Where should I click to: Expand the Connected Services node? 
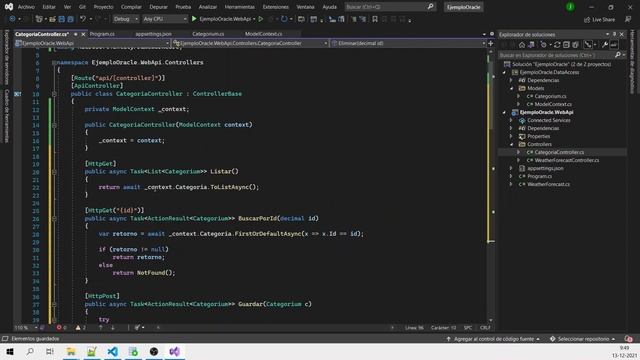coord(511,120)
